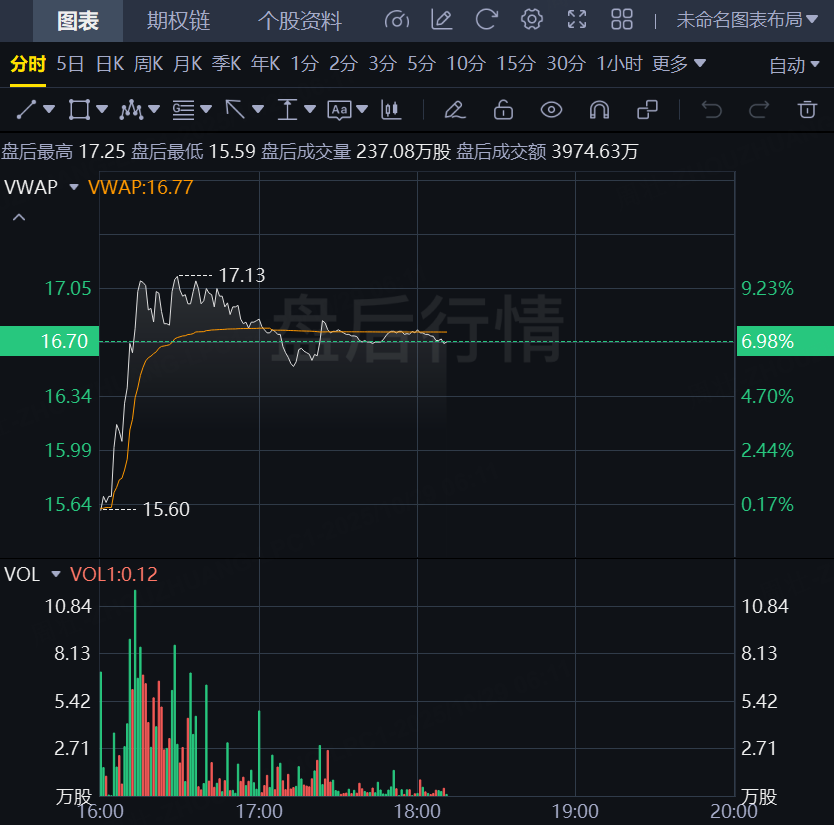
Task: Open chart settings gear icon
Action: pyautogui.click(x=532, y=20)
